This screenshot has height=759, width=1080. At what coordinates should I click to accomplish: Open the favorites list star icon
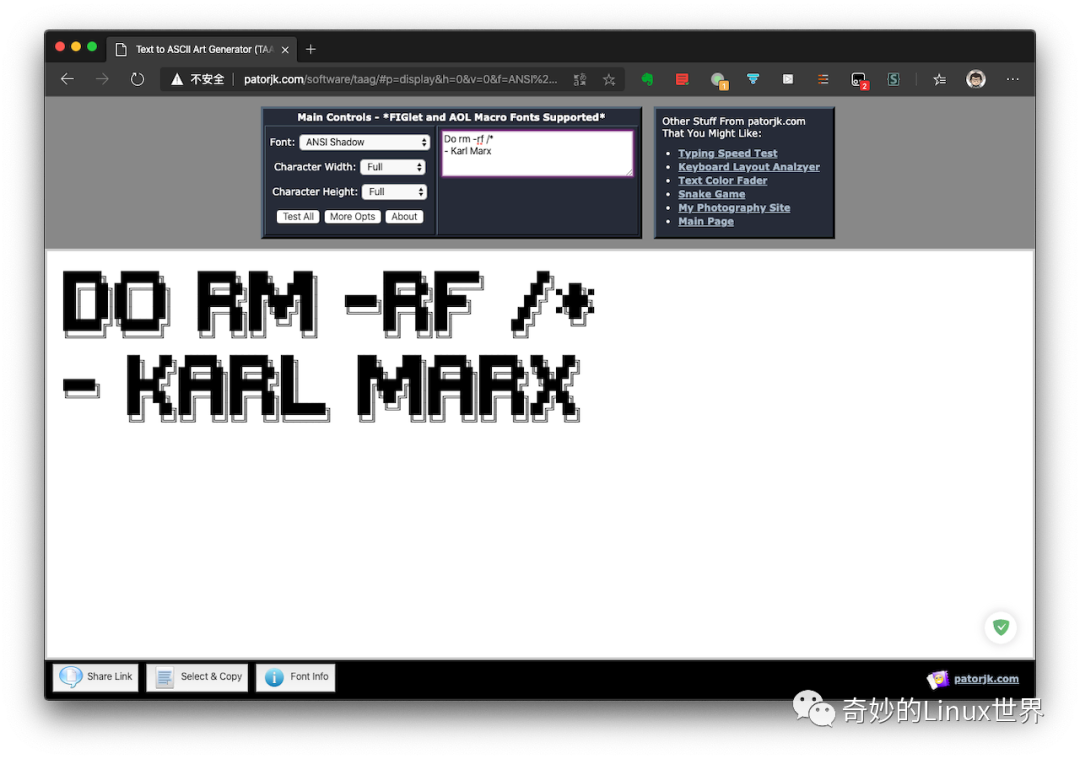939,79
